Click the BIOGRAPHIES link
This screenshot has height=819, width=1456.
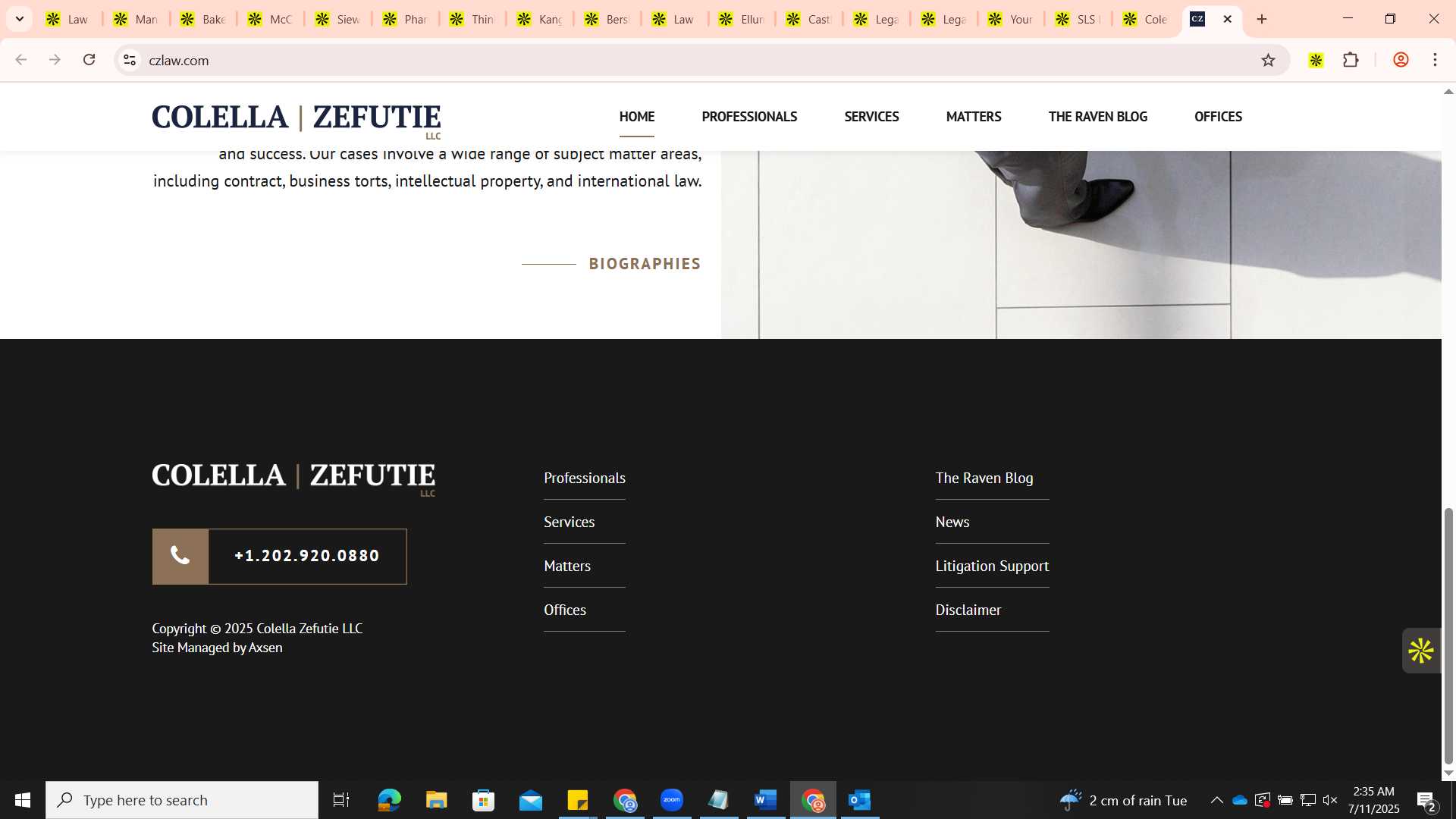pyautogui.click(x=645, y=264)
